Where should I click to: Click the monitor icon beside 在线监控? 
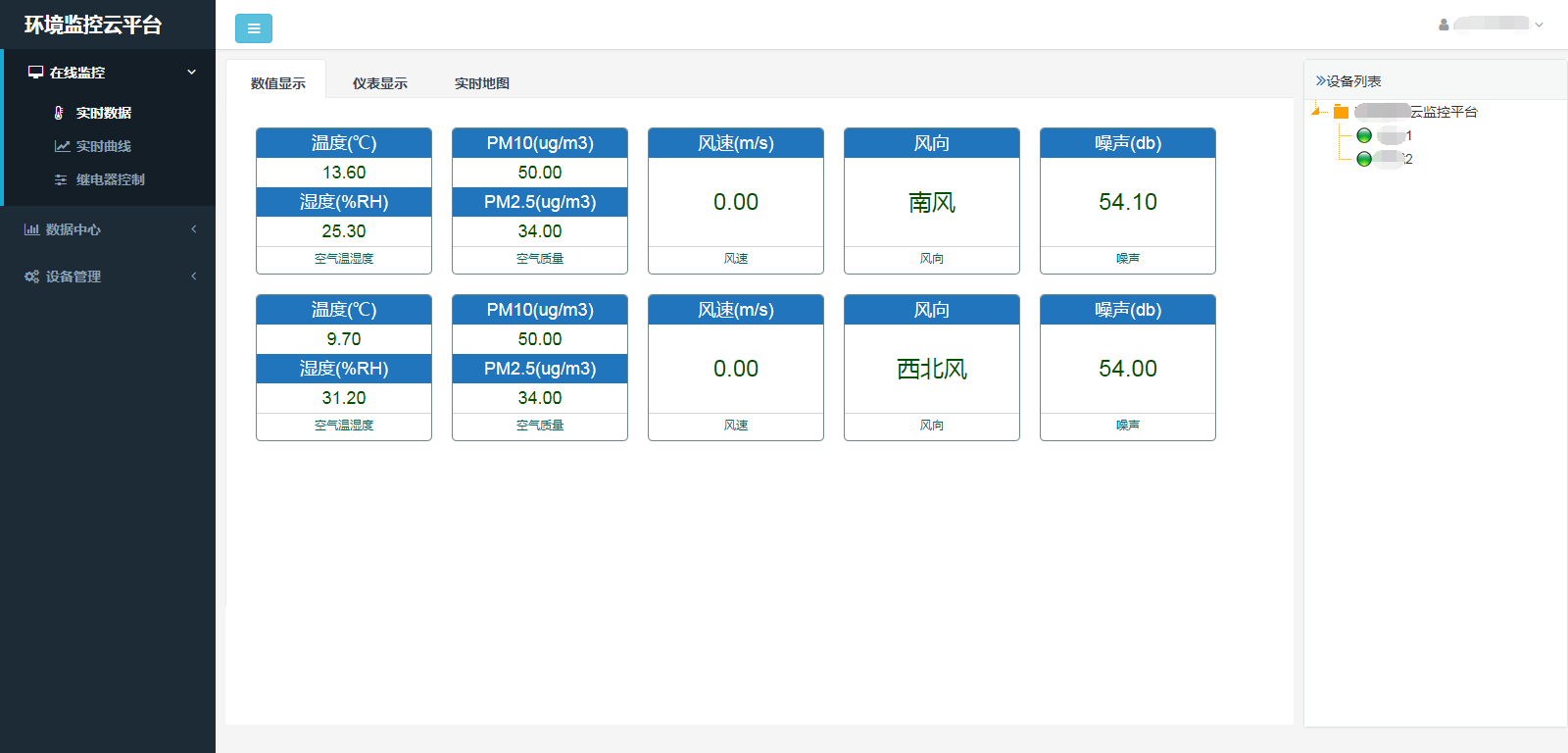point(35,72)
